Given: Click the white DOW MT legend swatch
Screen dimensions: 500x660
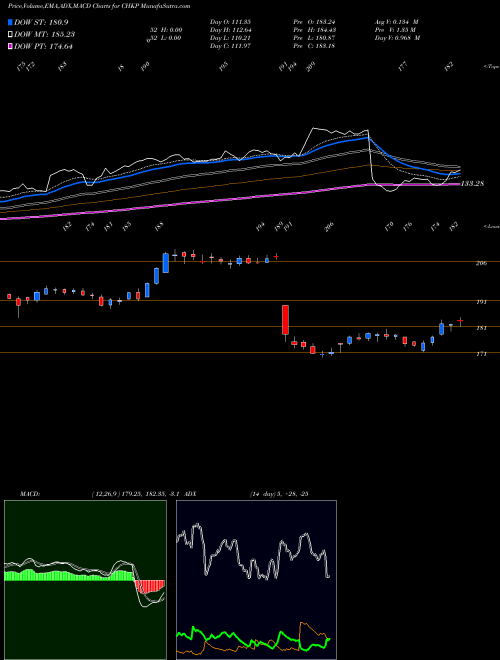Looking at the screenshot, I should (x=10, y=35).
